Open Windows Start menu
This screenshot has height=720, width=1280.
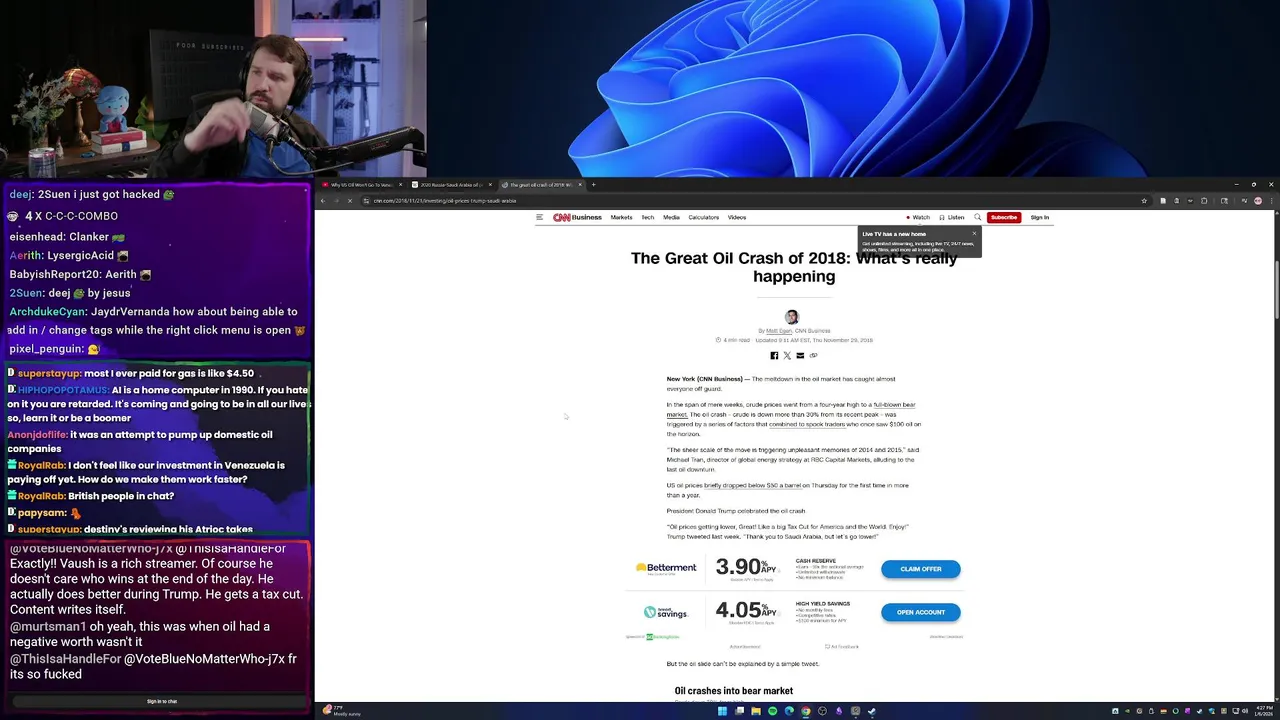tap(722, 711)
